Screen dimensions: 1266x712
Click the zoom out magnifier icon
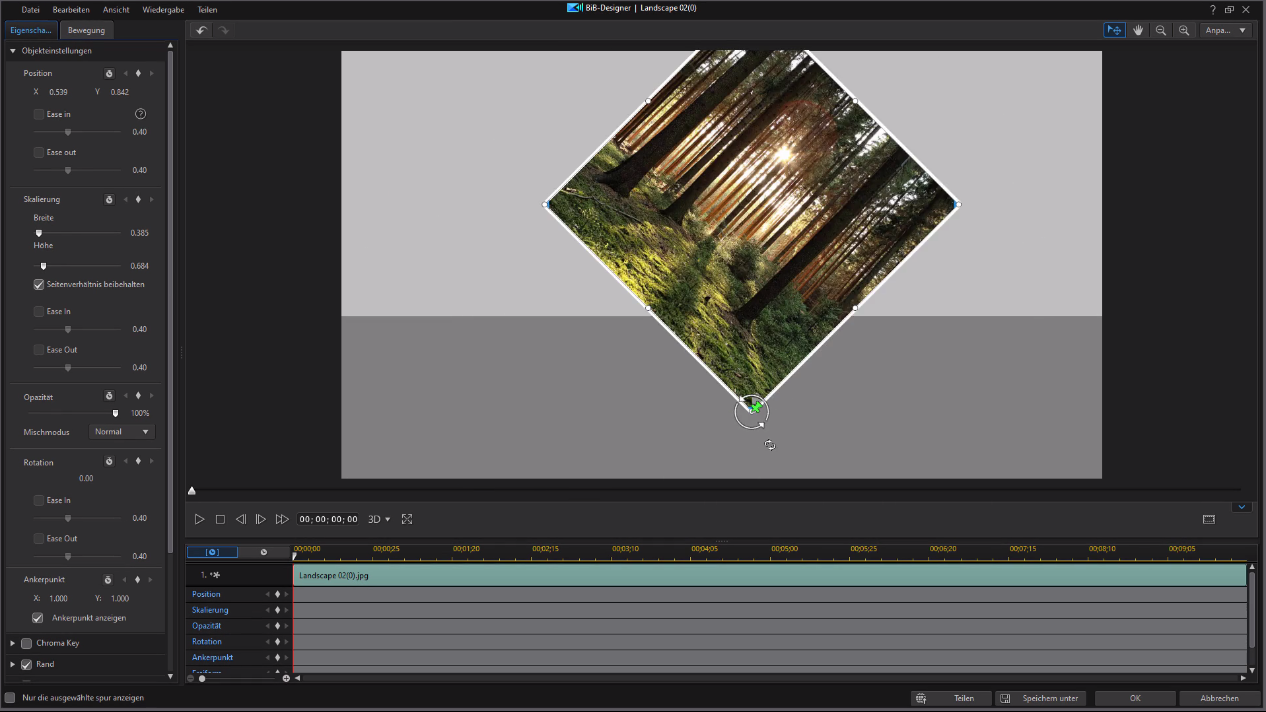(1161, 30)
